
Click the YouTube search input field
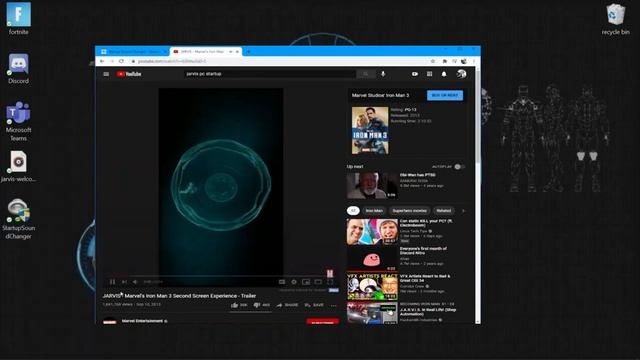(x=270, y=74)
